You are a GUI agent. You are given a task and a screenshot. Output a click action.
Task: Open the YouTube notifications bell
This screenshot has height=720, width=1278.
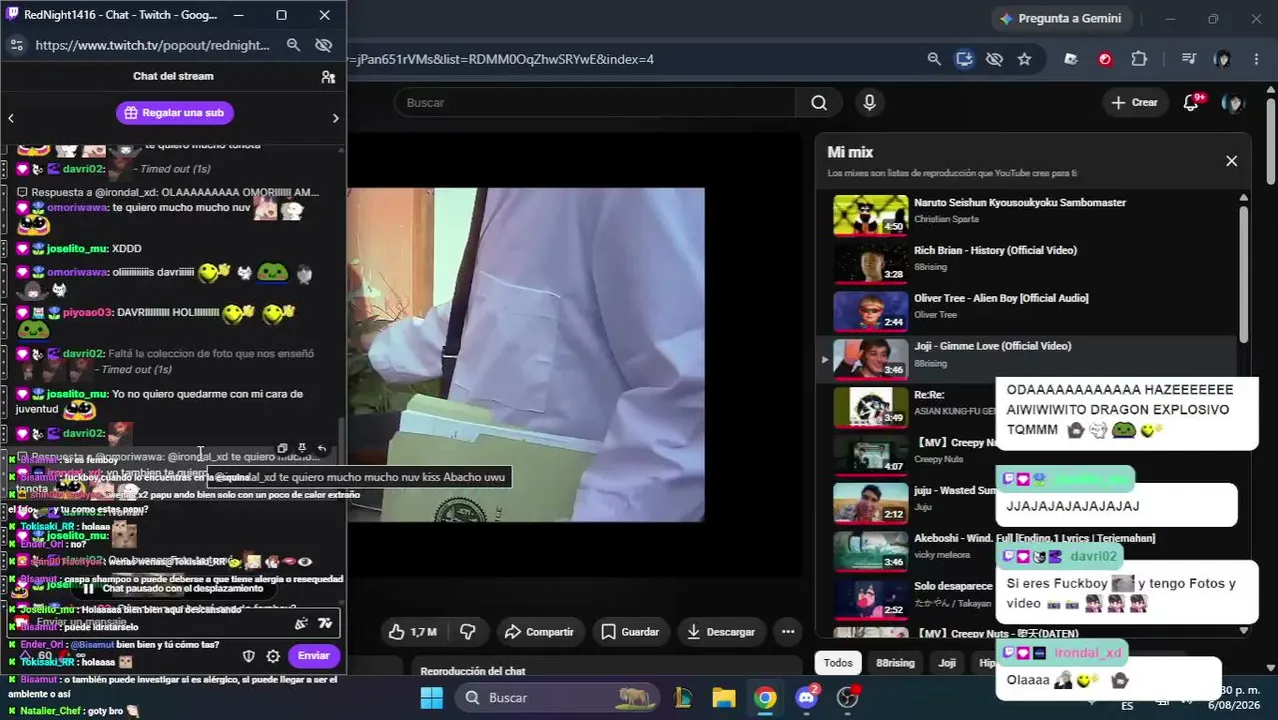tap(1191, 102)
